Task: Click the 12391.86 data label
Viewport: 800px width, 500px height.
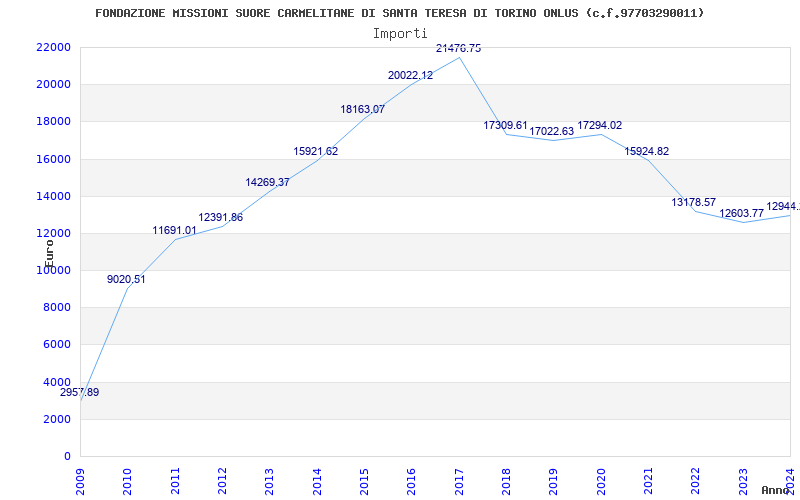Action: click(x=220, y=218)
